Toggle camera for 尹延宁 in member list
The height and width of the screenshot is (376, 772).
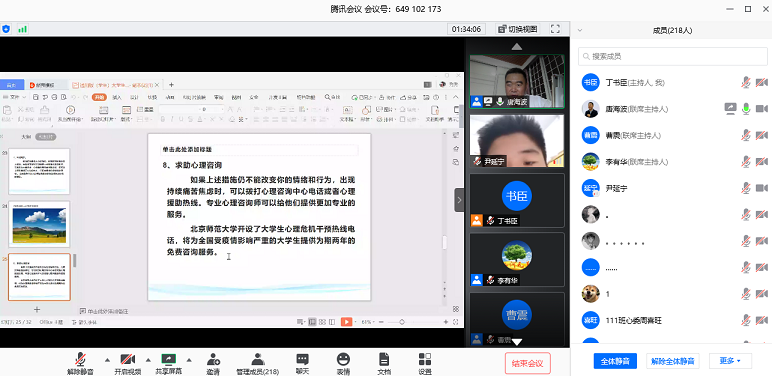(762, 188)
